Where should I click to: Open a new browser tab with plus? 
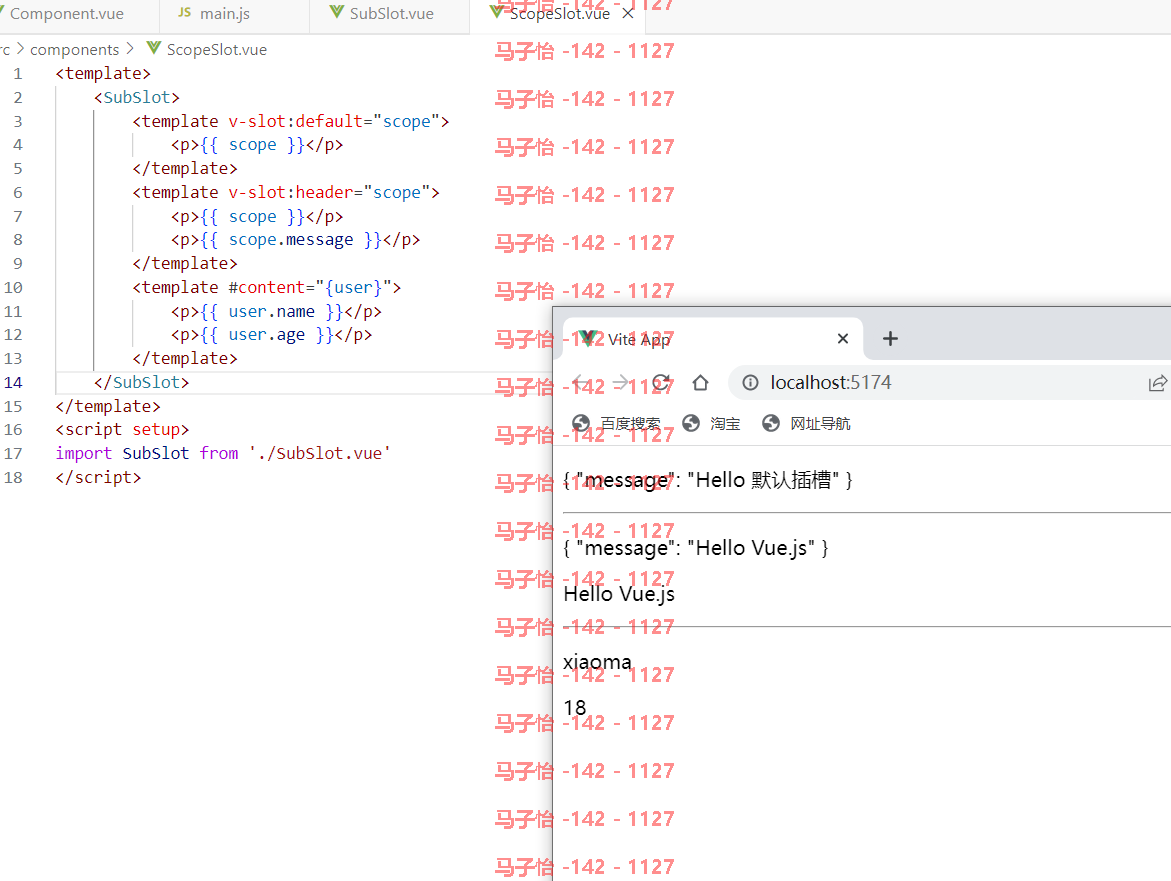coord(890,339)
